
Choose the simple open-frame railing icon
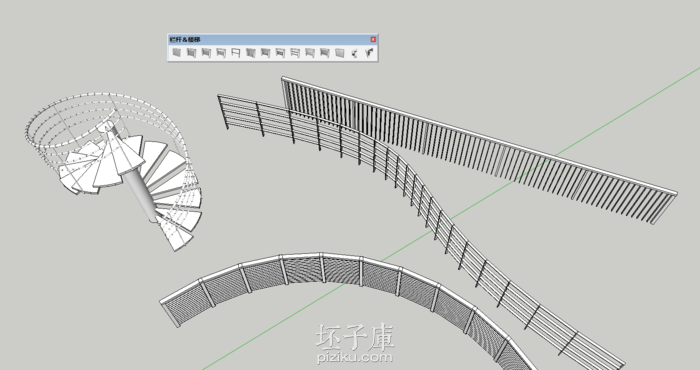pos(236,53)
